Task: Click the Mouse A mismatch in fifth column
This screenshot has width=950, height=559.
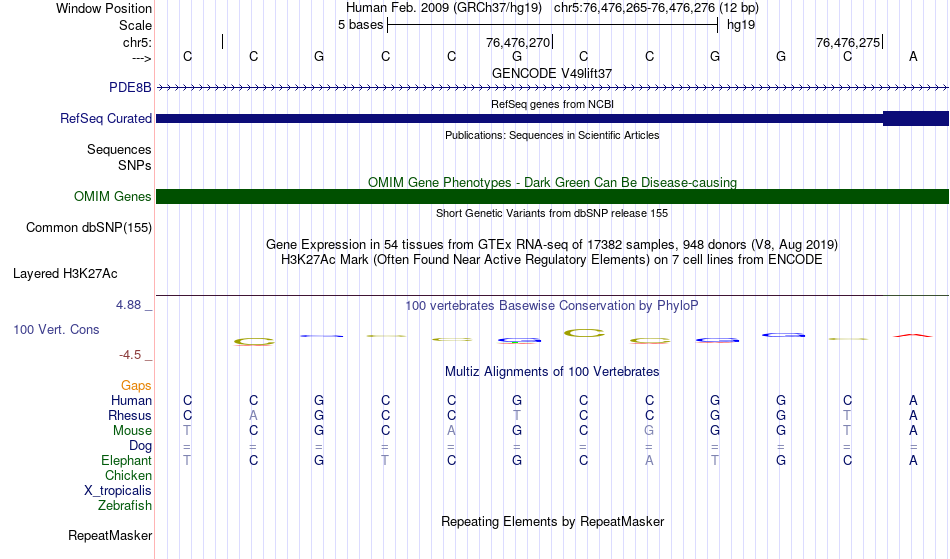Action: point(451,431)
